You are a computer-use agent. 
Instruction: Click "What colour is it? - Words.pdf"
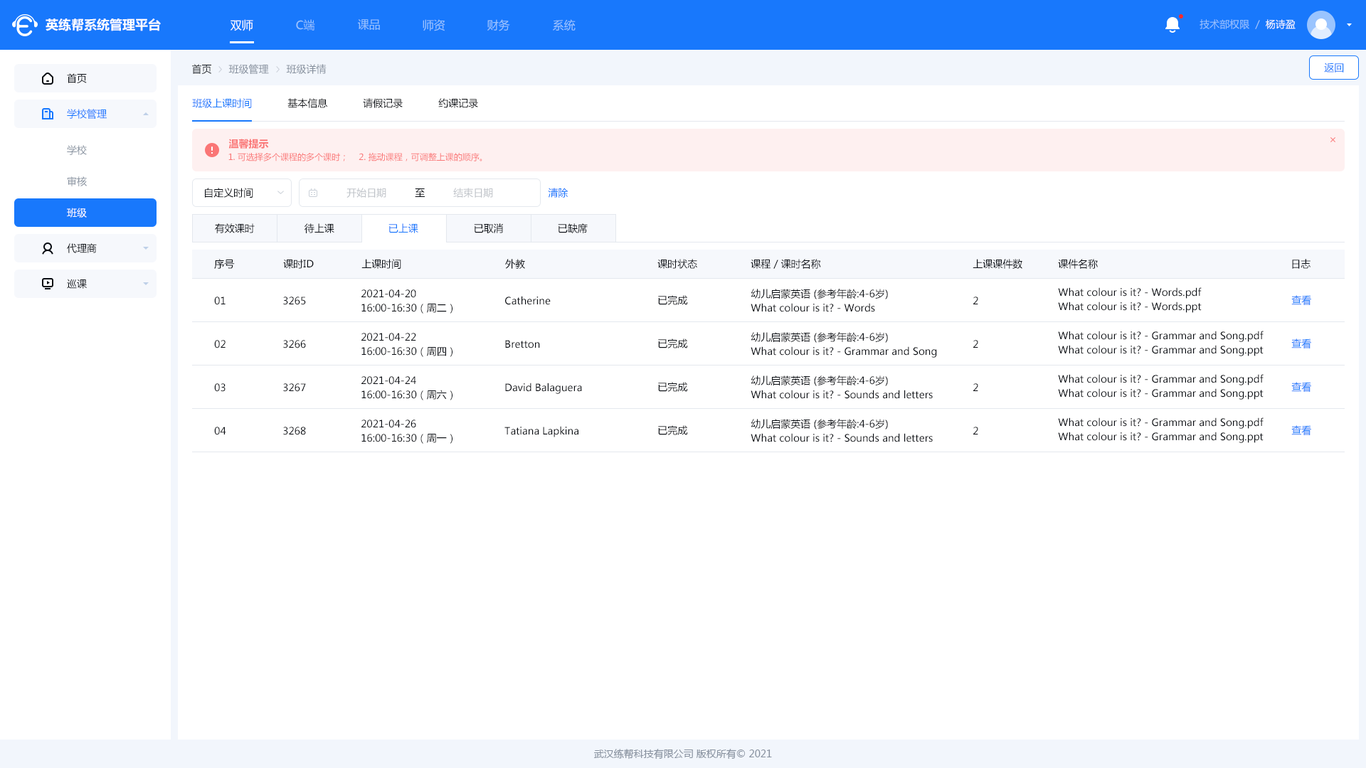(x=1129, y=293)
